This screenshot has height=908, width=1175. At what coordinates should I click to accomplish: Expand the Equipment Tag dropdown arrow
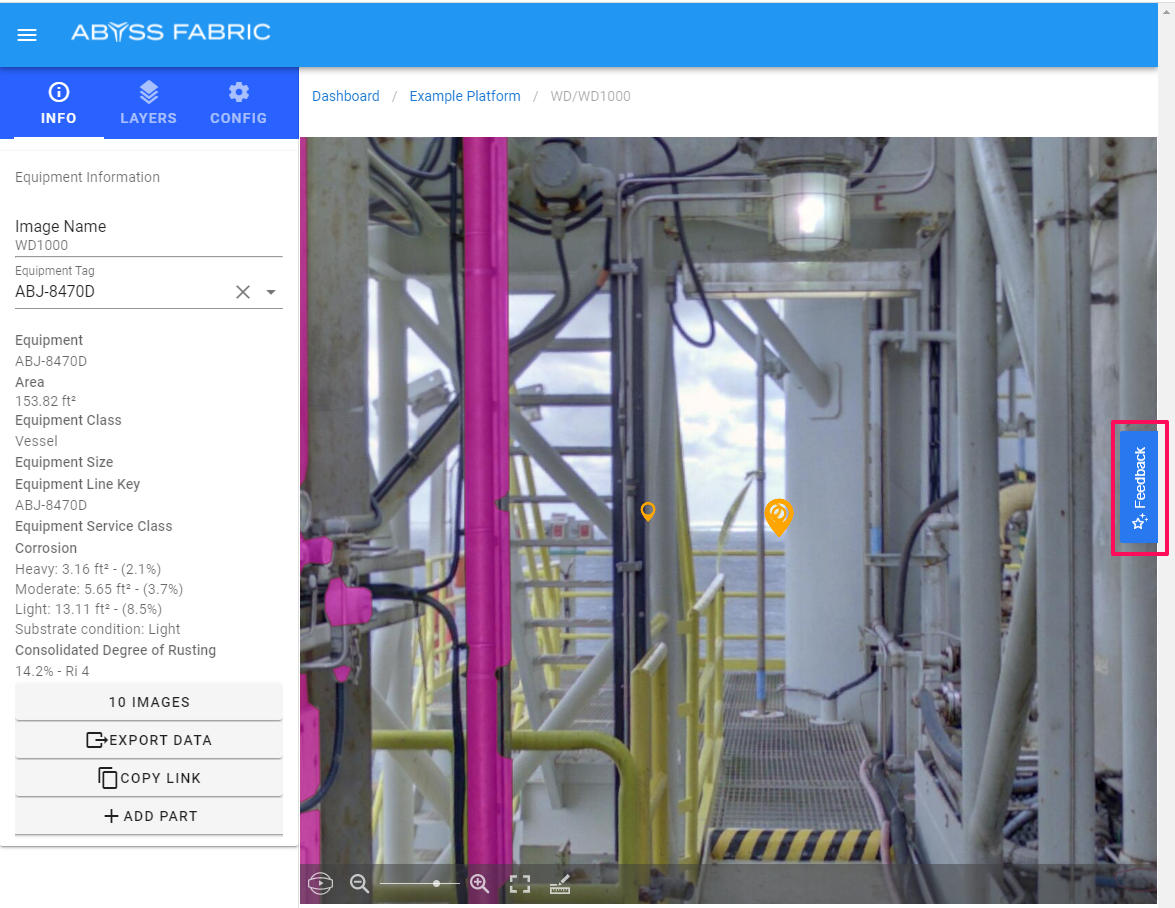(x=271, y=292)
